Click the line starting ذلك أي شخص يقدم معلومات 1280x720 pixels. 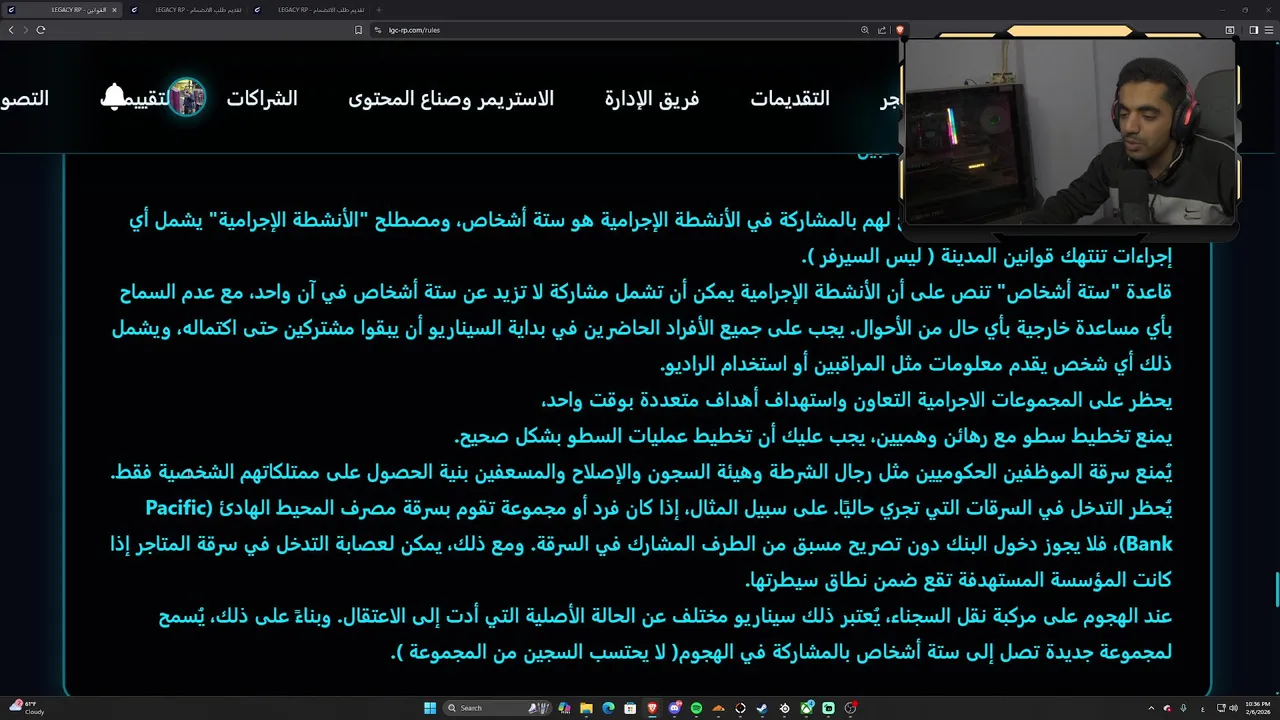point(917,364)
